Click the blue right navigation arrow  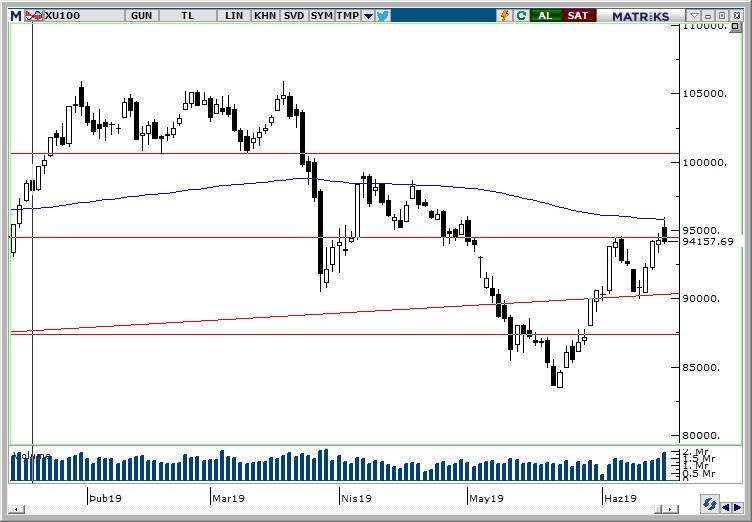(737, 507)
